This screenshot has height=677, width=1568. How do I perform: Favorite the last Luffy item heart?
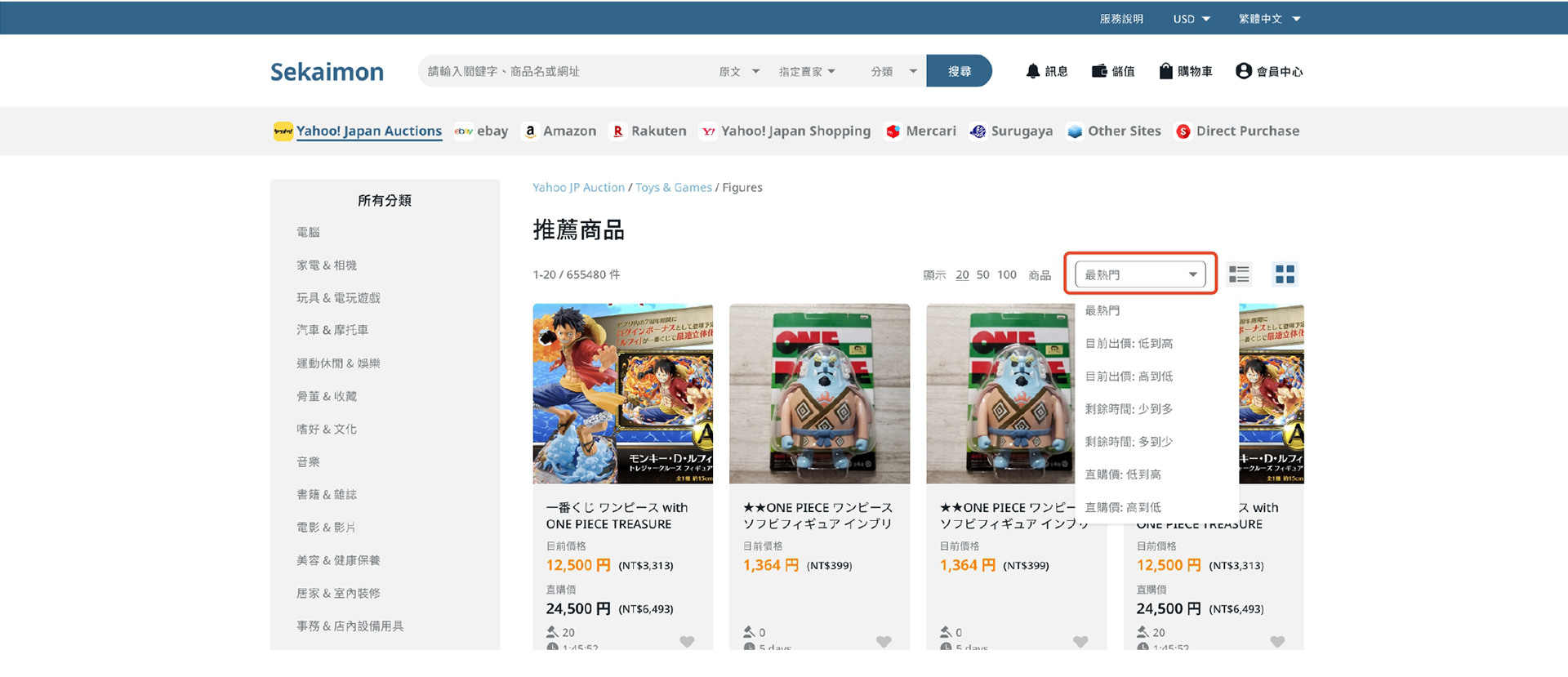(1277, 642)
